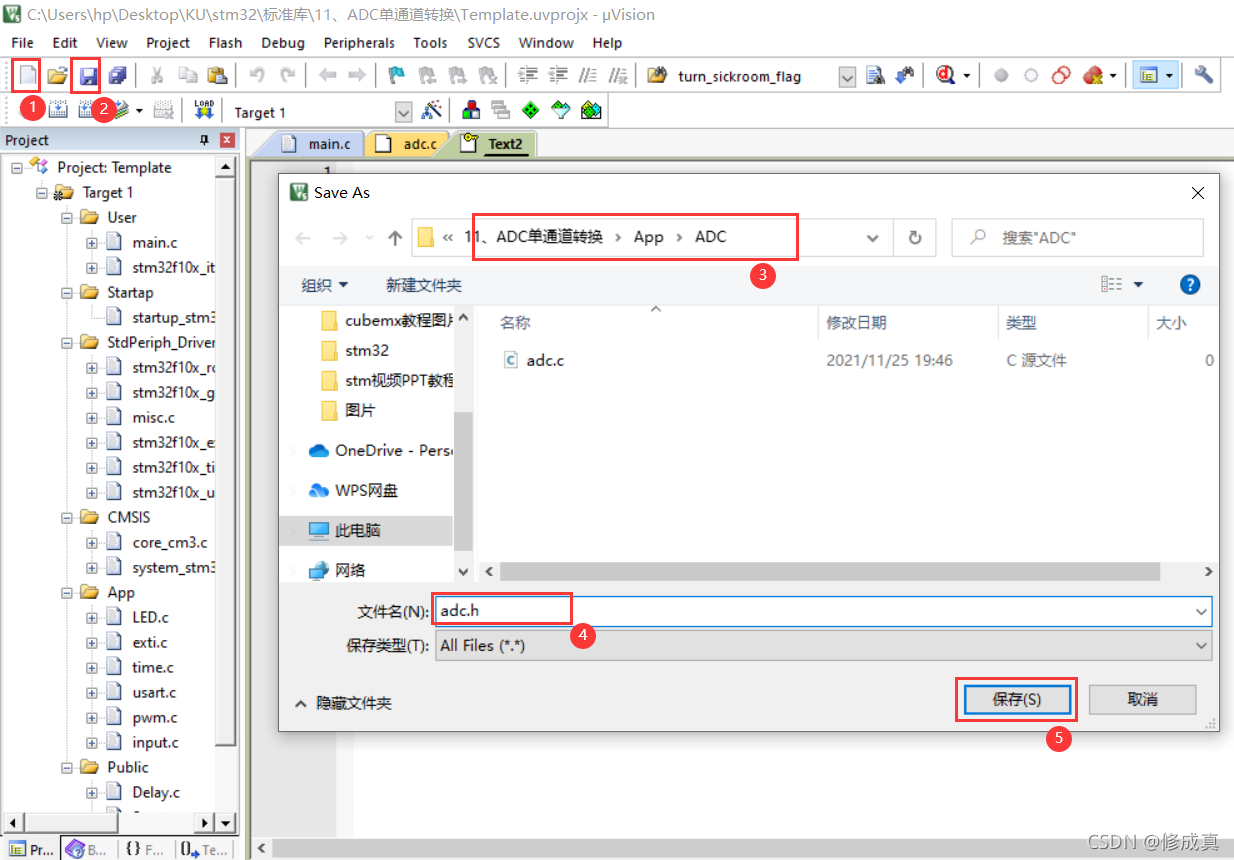The image size is (1234, 860).
Task: Click 新建文件夹 in dialog toolbar
Action: 424,285
